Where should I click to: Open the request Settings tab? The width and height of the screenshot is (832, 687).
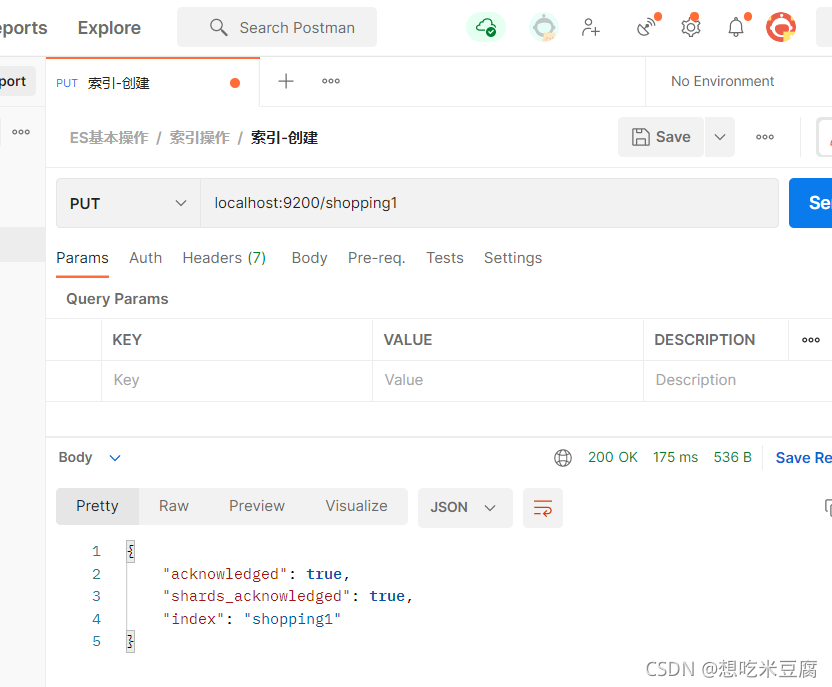pyautogui.click(x=513, y=258)
